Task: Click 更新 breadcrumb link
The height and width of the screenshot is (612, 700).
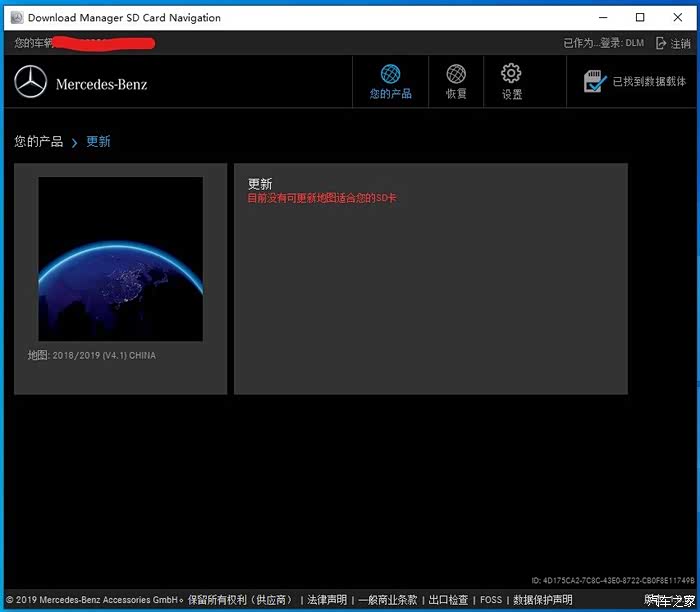Action: pyautogui.click(x=98, y=142)
